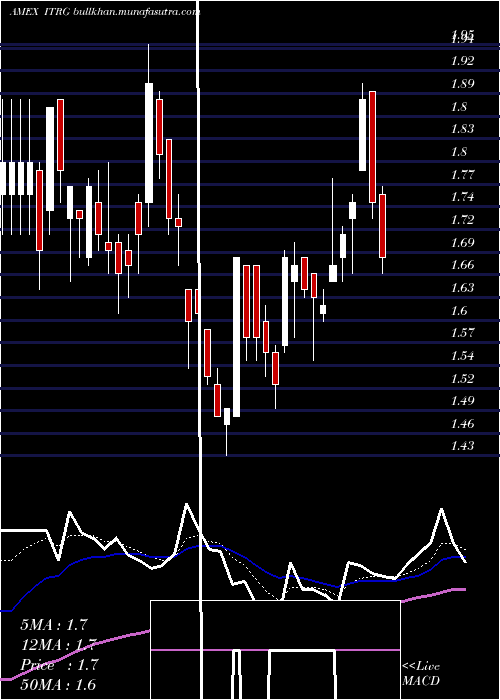Select the 1.69 price axis label
The image size is (500, 700).
(462, 243)
